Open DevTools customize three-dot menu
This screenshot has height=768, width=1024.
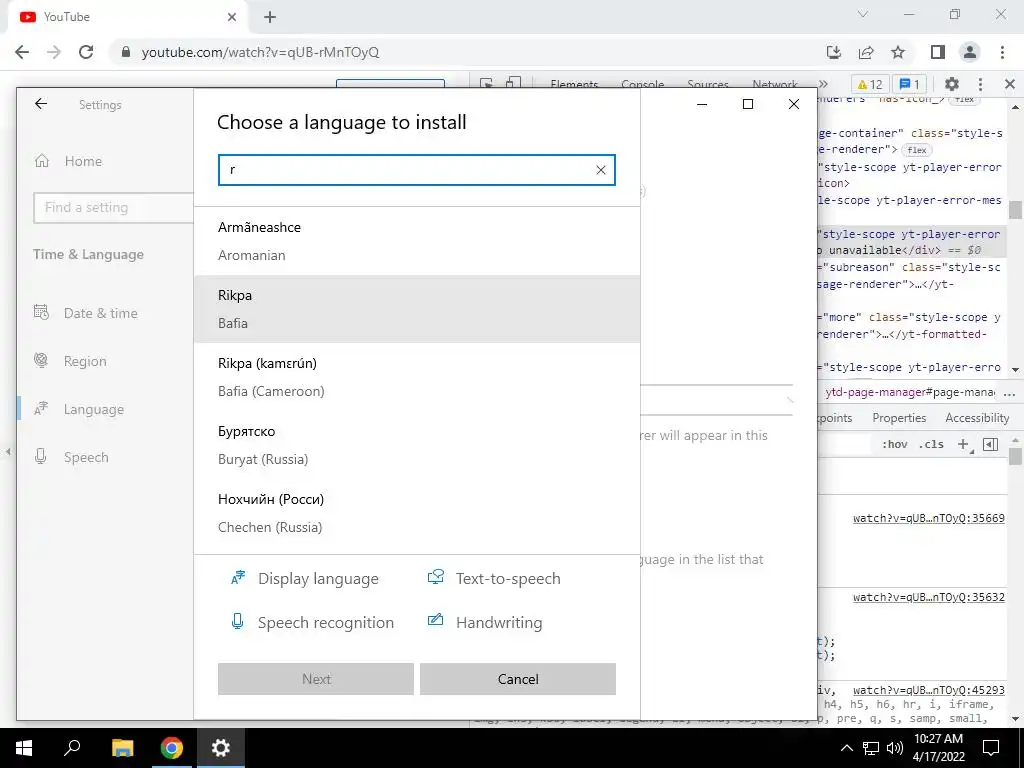(980, 84)
